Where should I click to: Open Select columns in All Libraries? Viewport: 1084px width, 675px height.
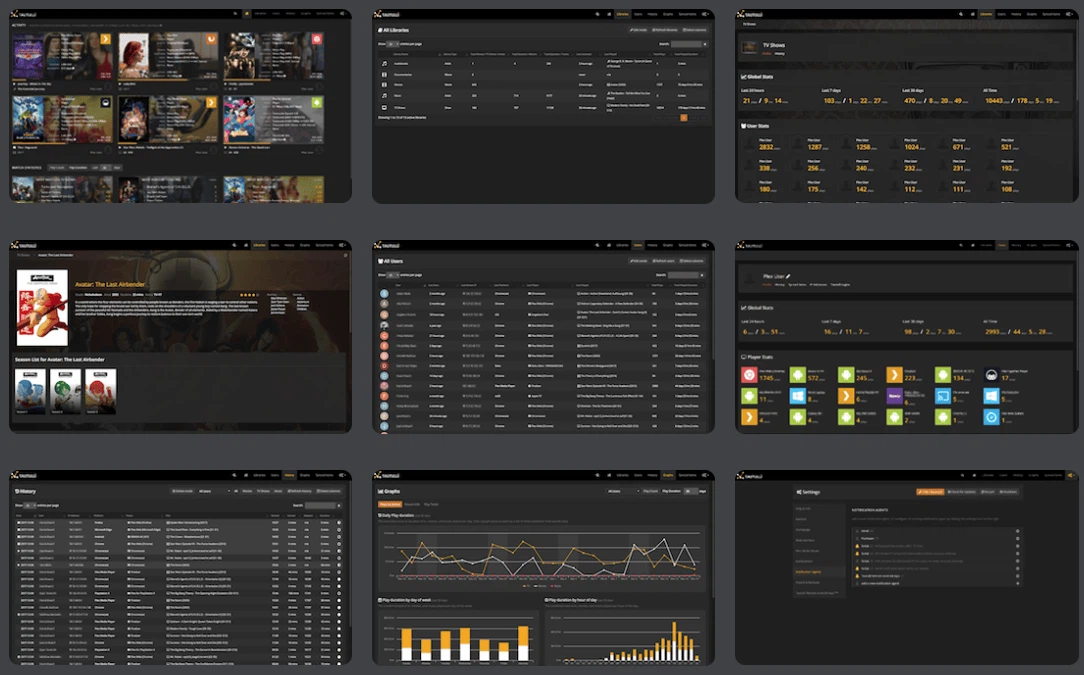click(694, 30)
